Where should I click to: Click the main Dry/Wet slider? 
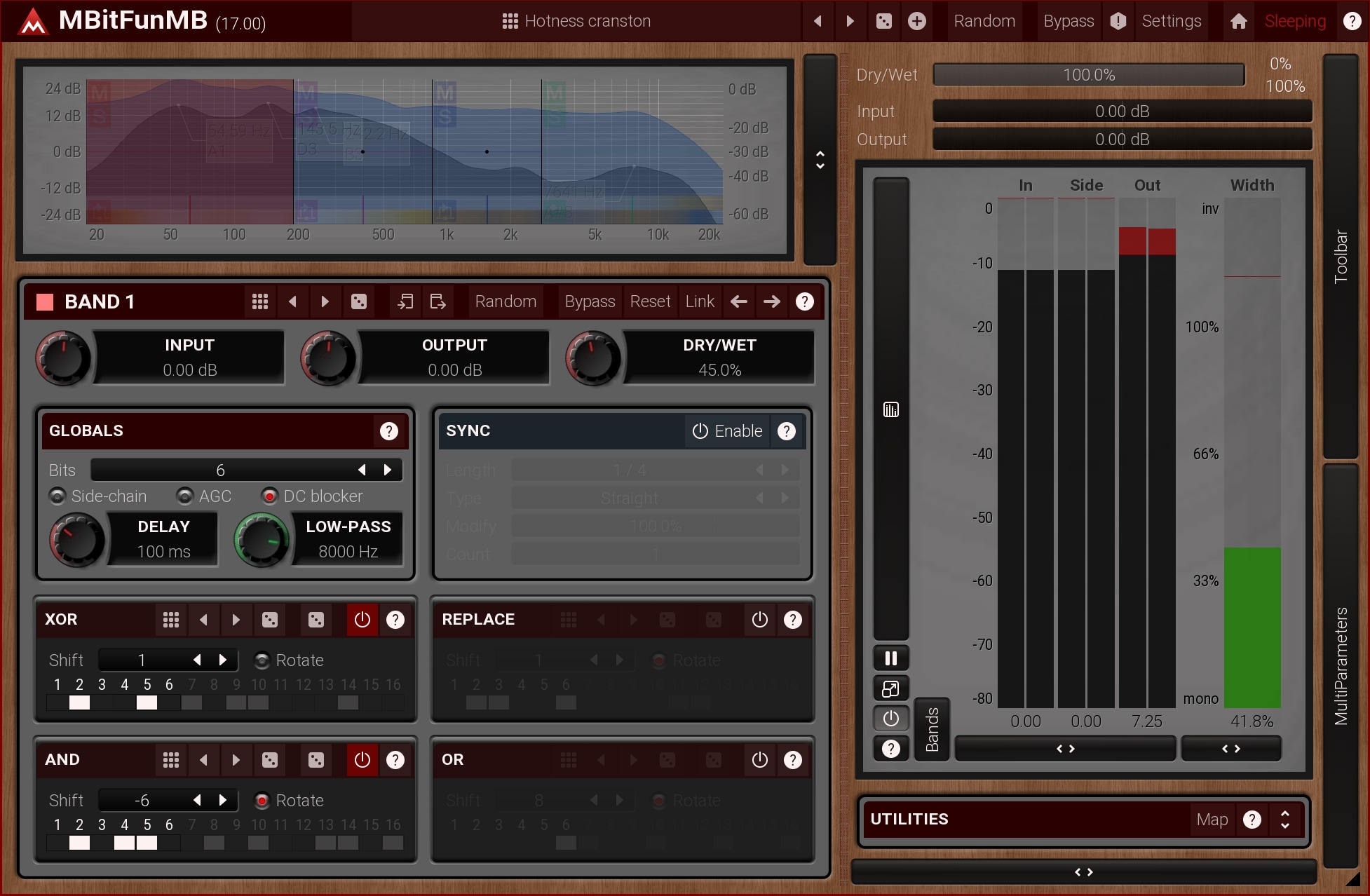click(x=1088, y=75)
